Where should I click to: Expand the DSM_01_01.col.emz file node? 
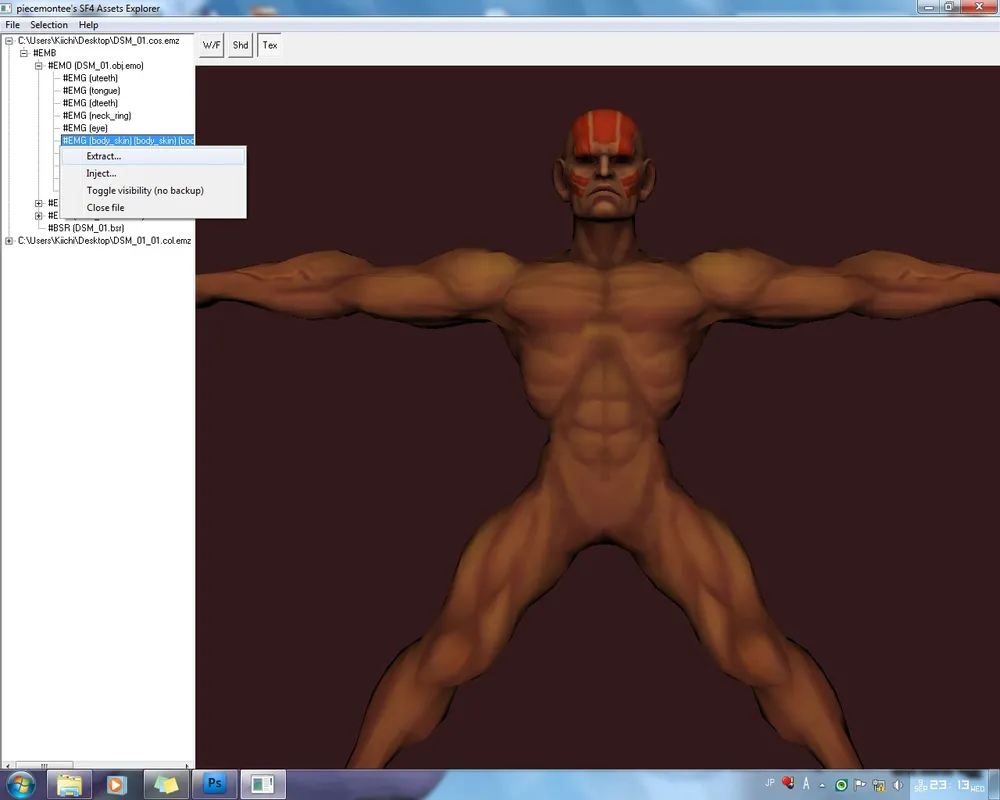click(9, 241)
